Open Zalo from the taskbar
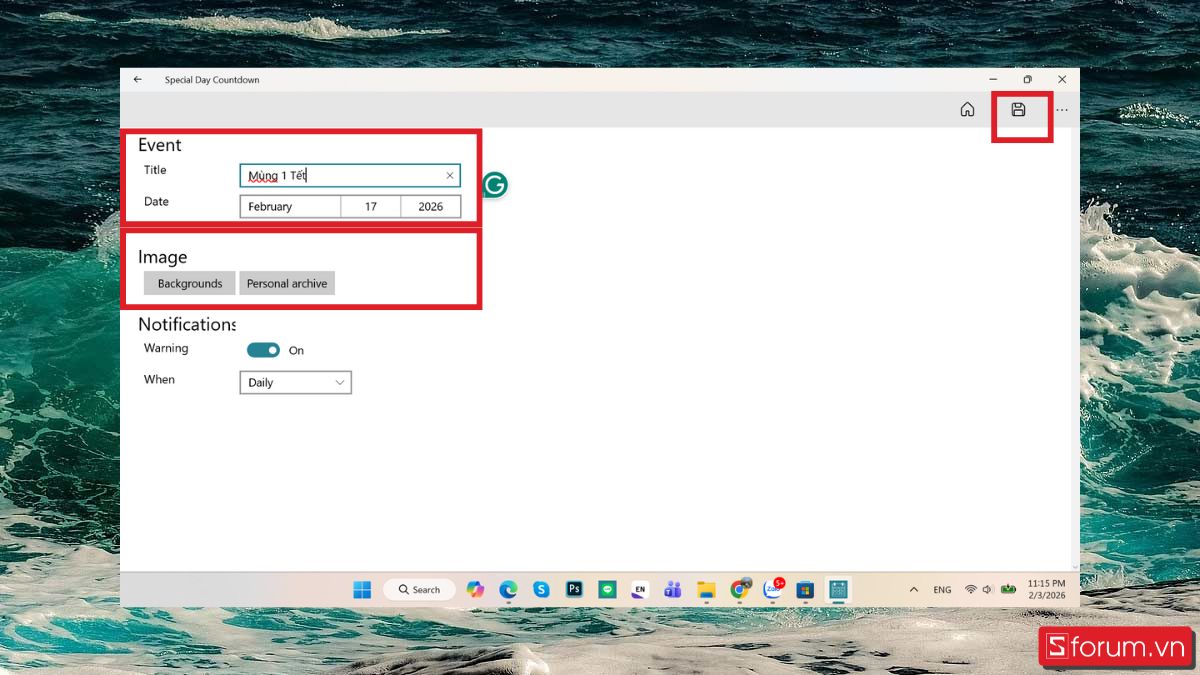This screenshot has width=1200, height=675. coord(772,590)
